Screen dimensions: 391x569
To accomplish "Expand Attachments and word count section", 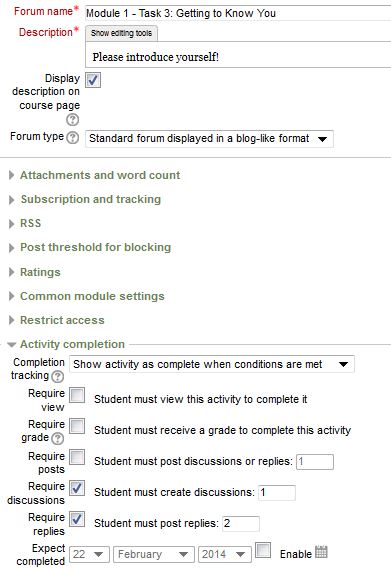I will tap(100, 175).
